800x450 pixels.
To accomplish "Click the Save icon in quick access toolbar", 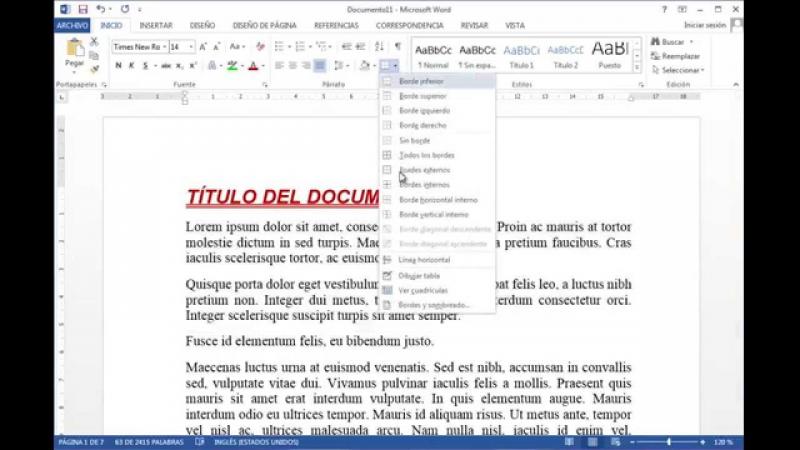I will click(x=82, y=9).
